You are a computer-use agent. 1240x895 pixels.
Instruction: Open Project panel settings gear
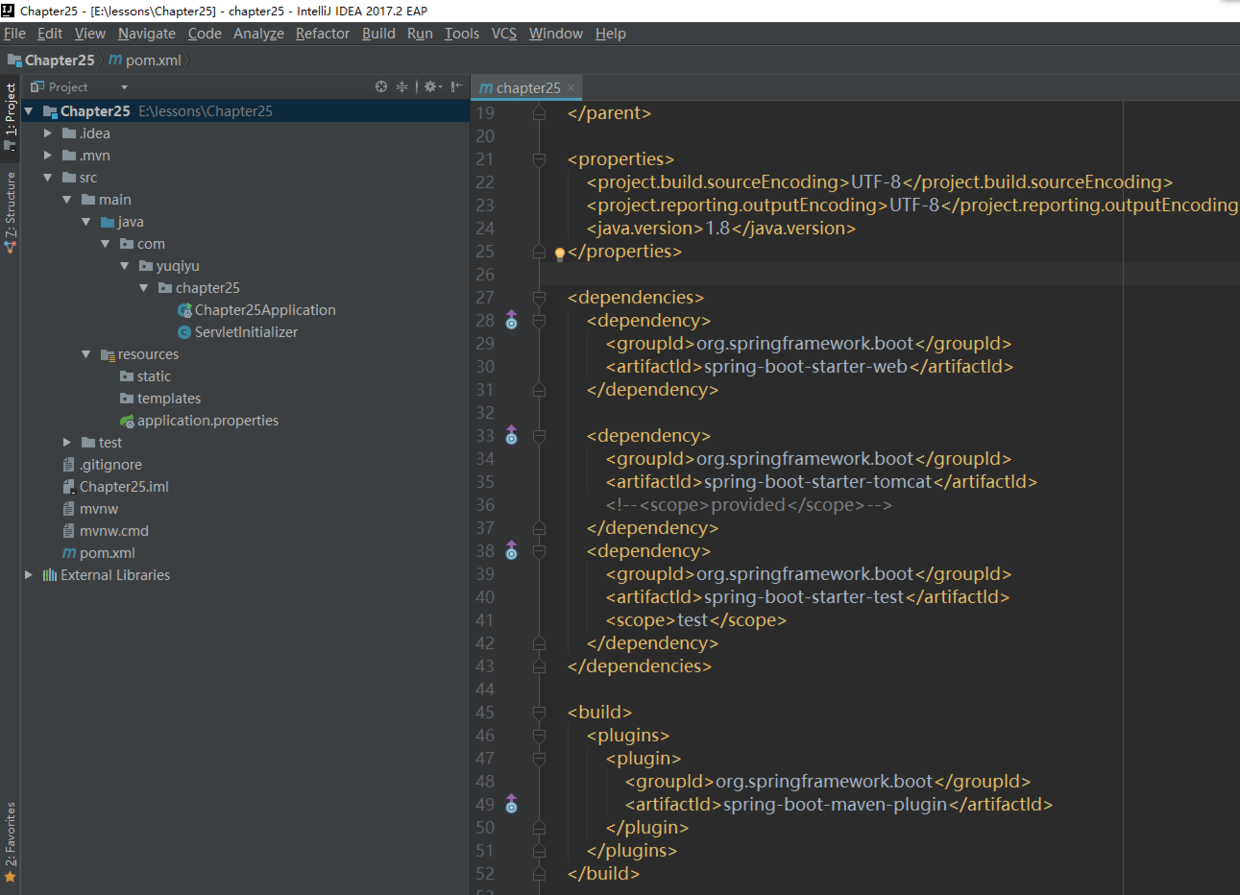(430, 87)
